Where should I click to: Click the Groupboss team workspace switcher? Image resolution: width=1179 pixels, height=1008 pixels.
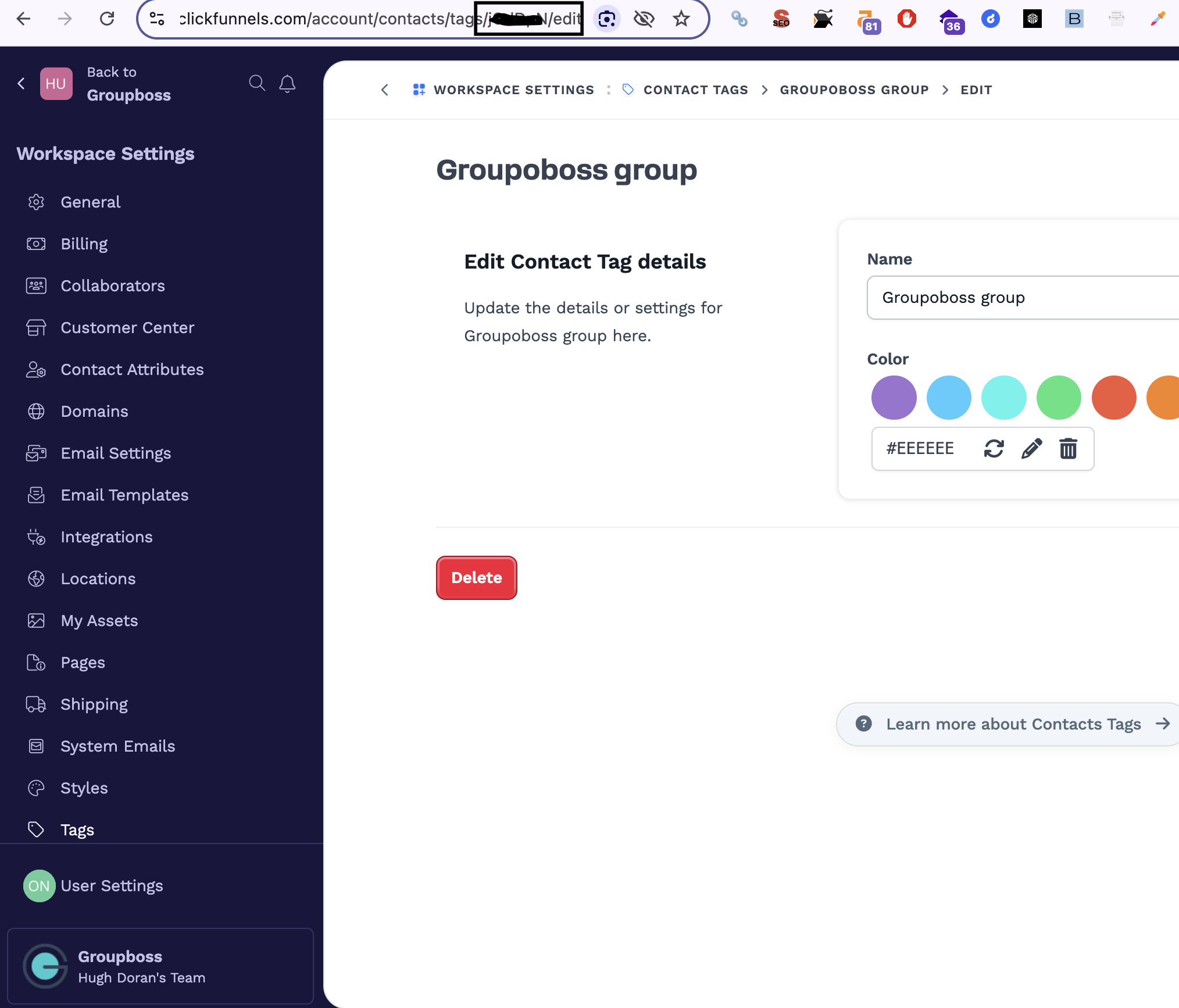pos(160,966)
